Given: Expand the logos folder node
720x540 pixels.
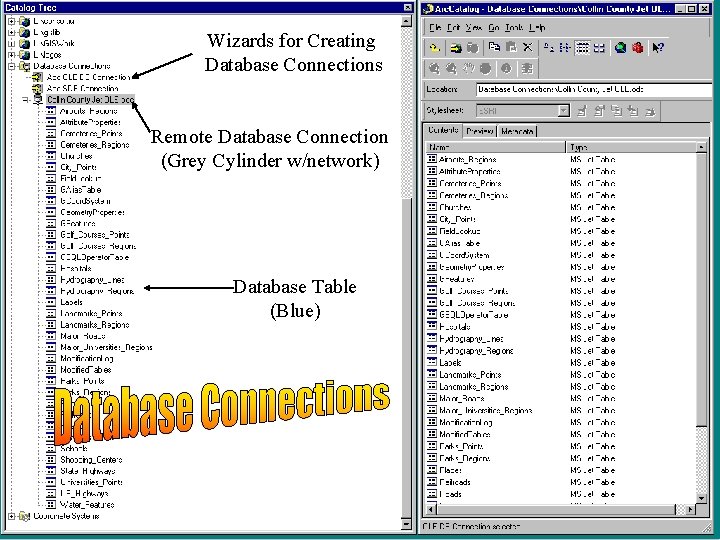Looking at the screenshot, I should click(12, 55).
